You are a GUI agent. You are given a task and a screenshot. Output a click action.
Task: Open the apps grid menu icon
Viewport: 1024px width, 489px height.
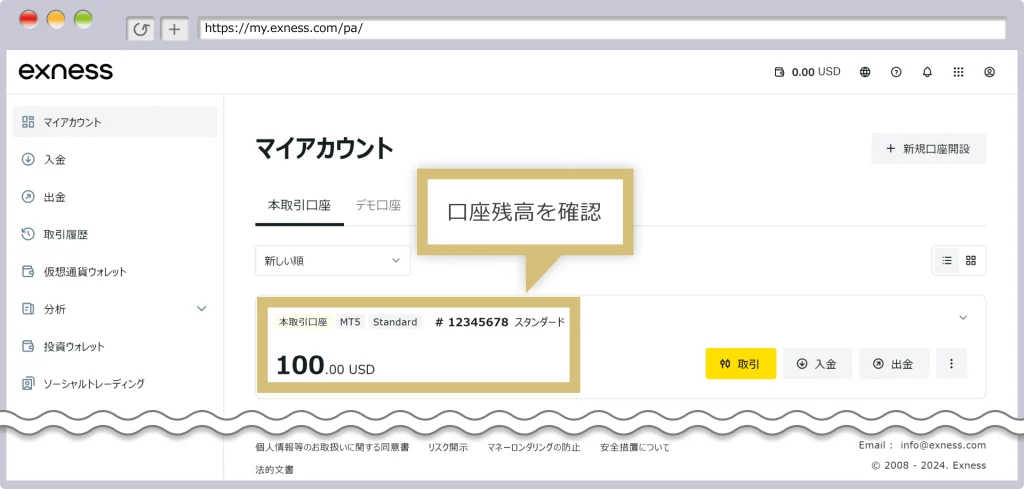click(958, 72)
